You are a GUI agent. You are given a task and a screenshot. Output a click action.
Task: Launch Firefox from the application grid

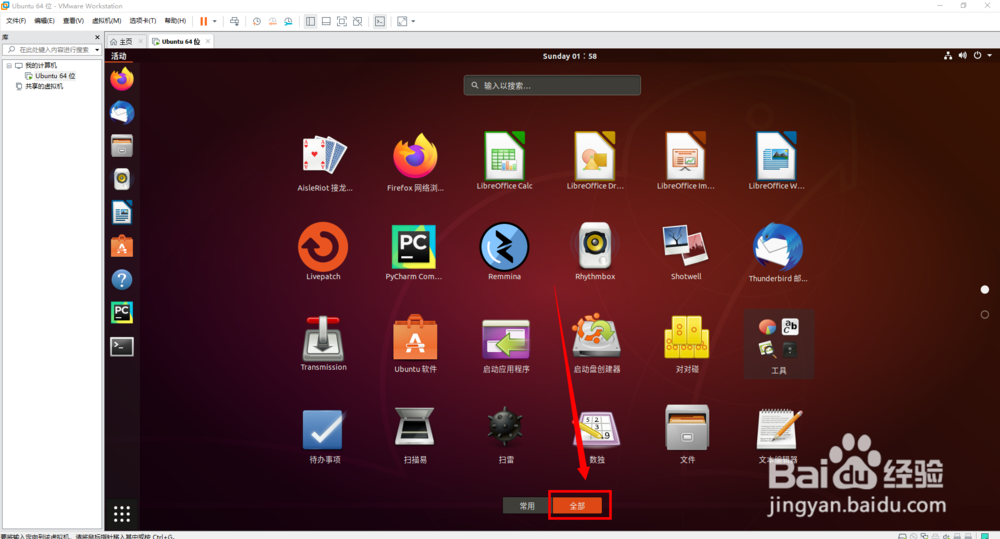(x=415, y=162)
